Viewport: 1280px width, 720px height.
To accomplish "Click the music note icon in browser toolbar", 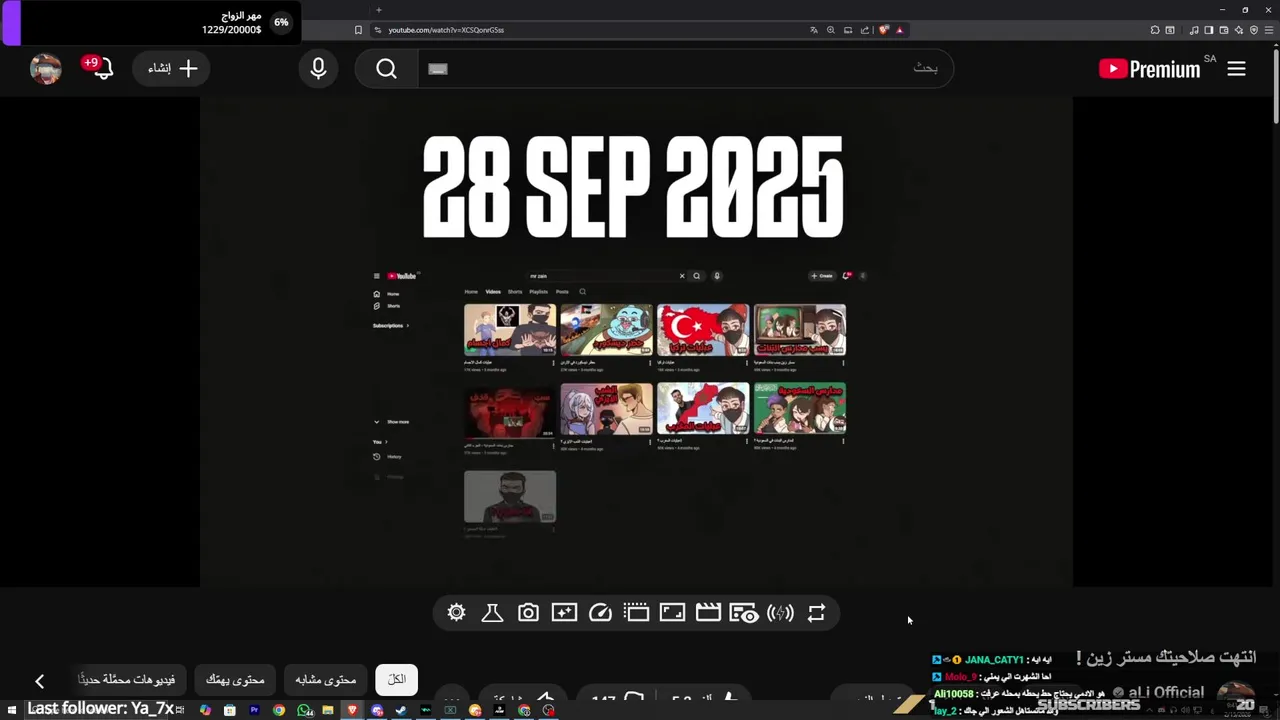I will tap(1194, 30).
